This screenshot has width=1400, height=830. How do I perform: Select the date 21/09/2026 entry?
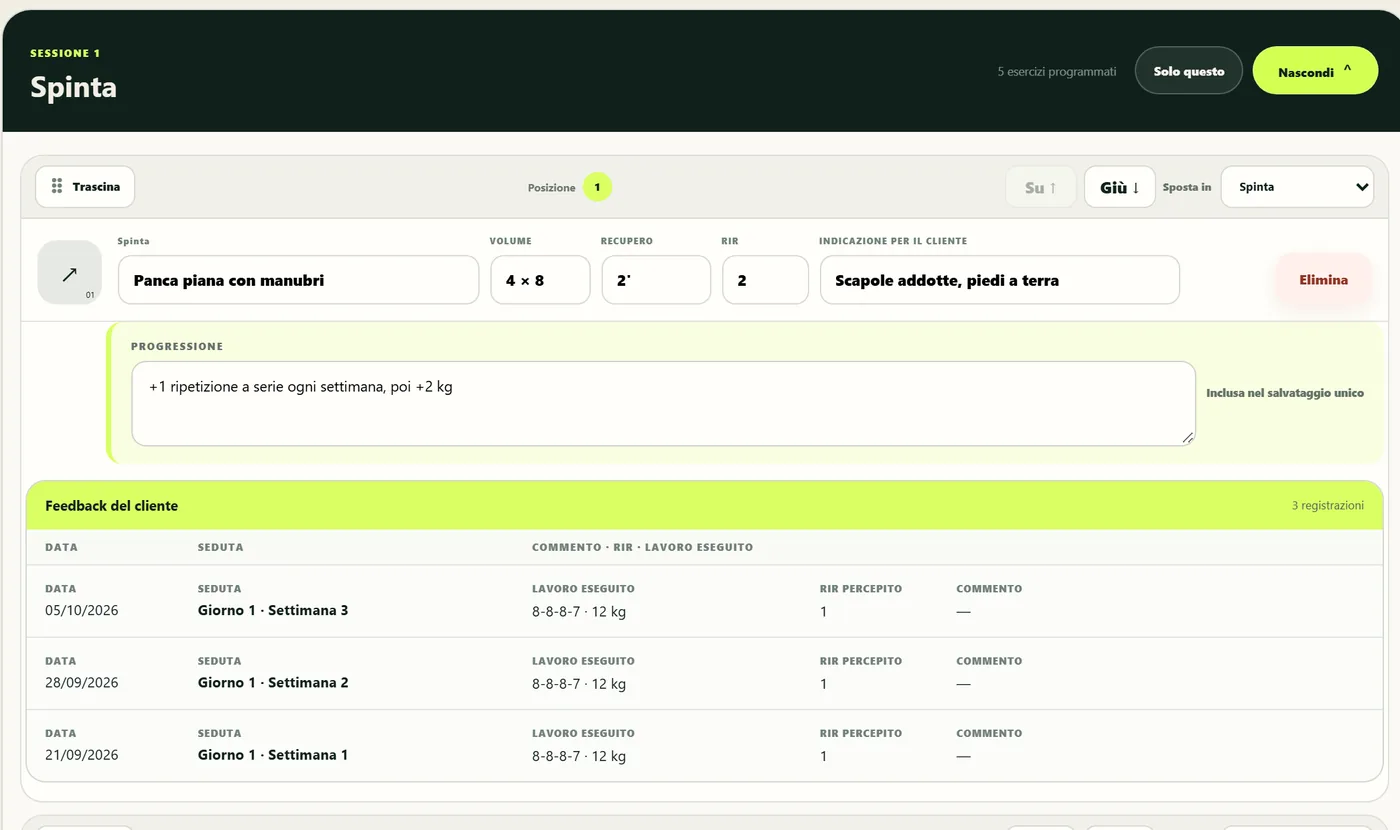tap(82, 755)
